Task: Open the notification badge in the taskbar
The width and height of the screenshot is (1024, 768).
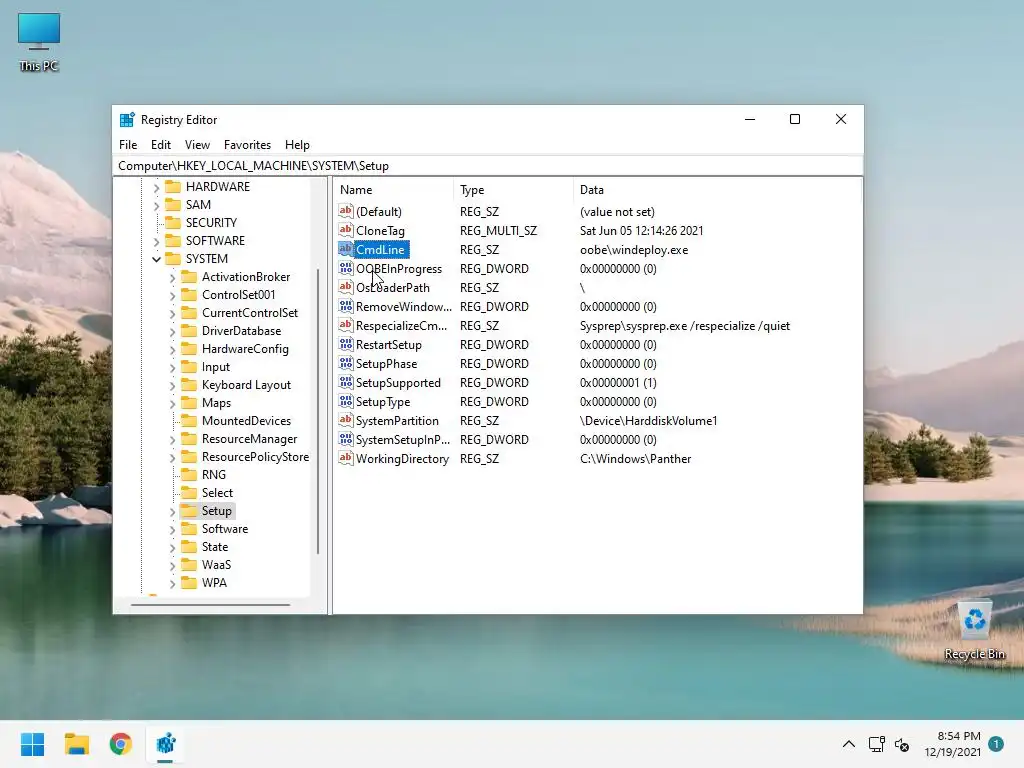Action: [x=996, y=744]
